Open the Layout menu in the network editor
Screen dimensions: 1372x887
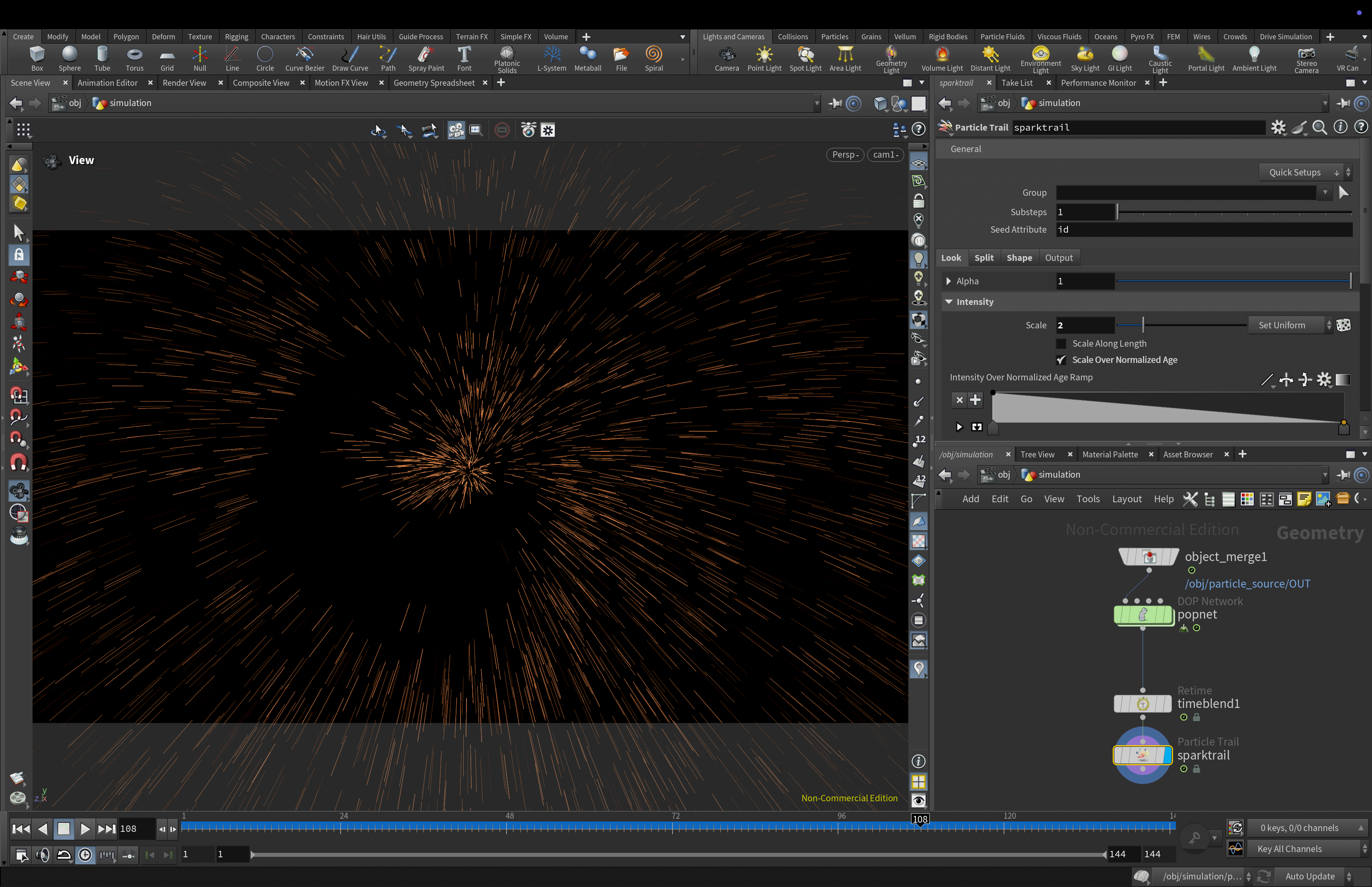[x=1126, y=499]
